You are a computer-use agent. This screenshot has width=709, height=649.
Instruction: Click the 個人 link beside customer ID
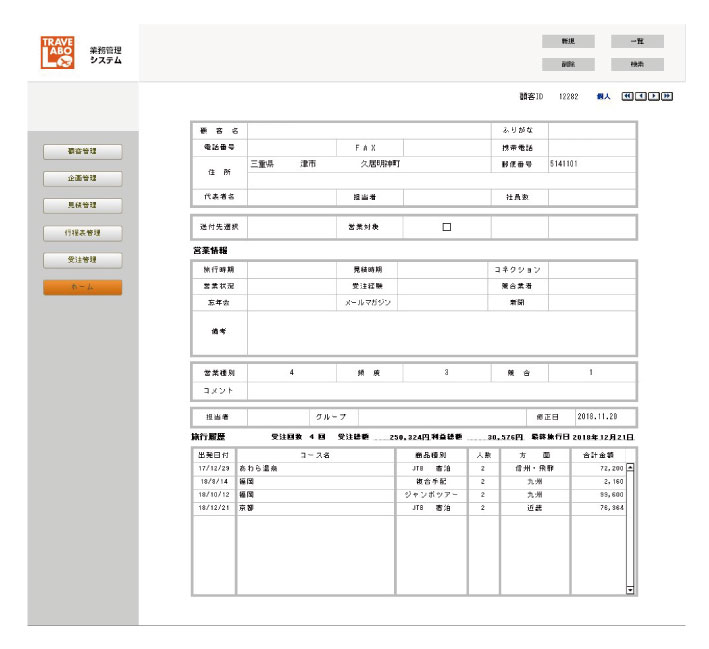coord(603,97)
